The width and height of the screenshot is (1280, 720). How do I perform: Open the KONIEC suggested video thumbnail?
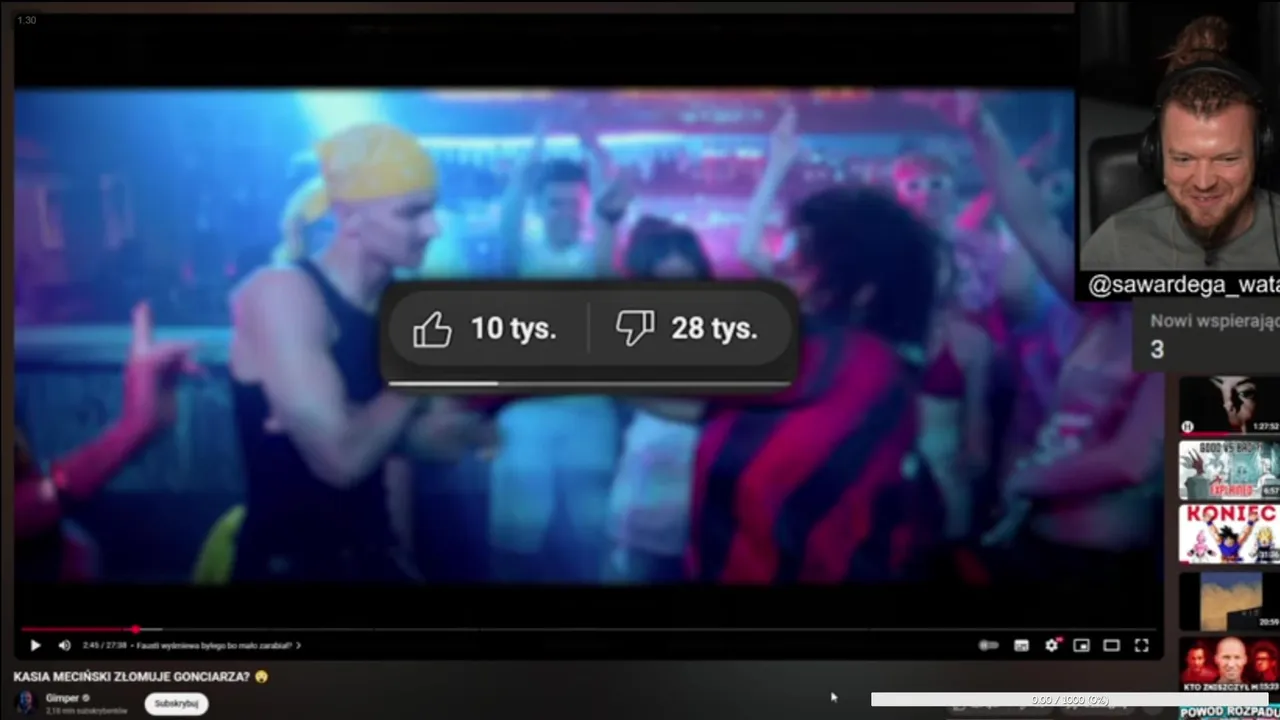pos(1229,534)
